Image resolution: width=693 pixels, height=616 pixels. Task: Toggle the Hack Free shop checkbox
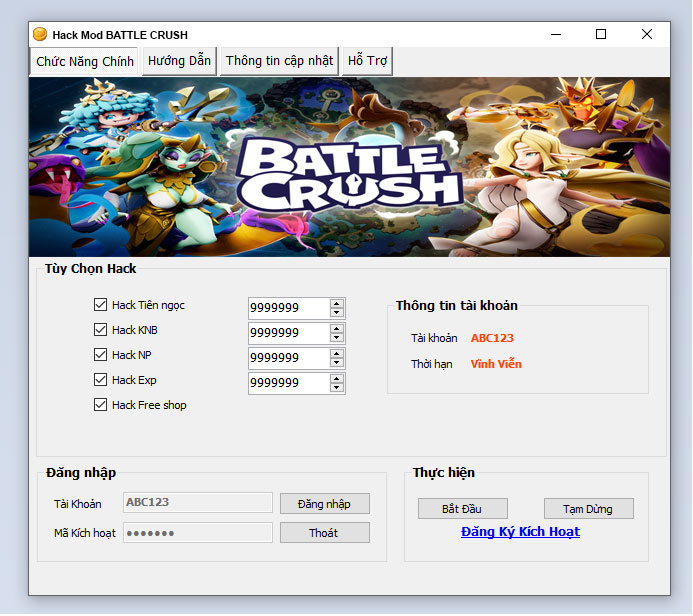(x=100, y=405)
